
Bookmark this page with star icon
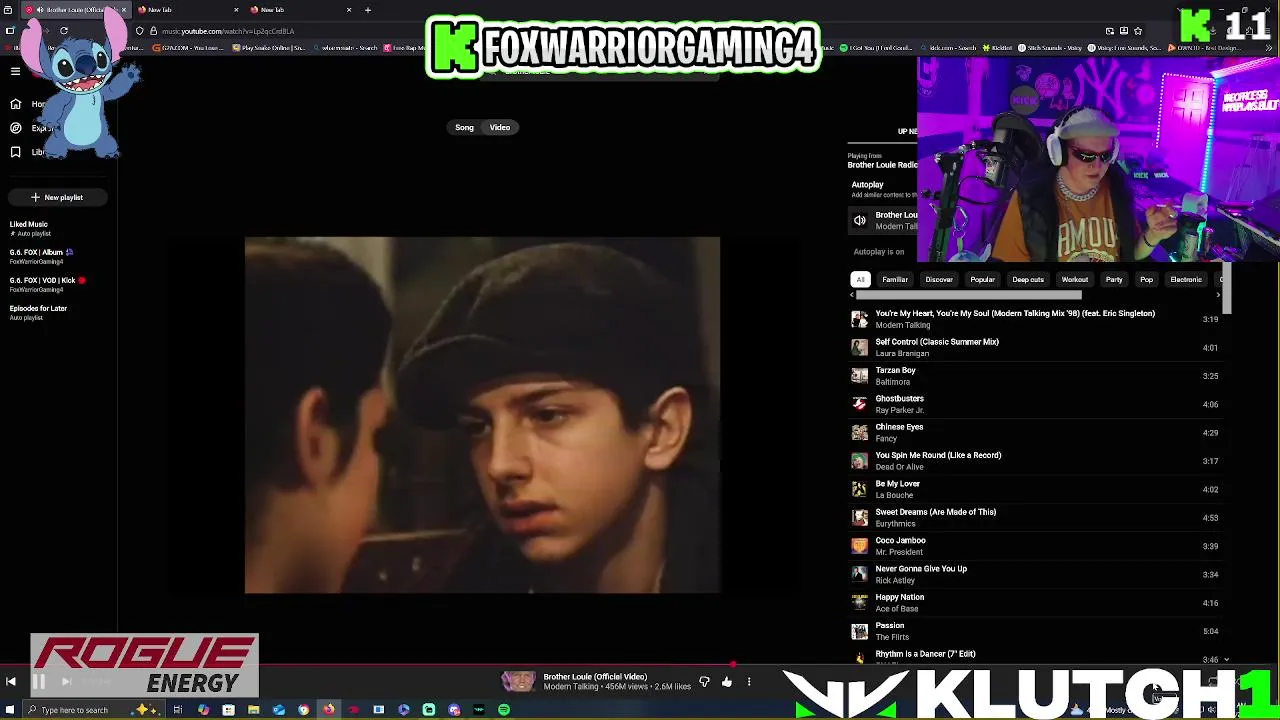point(1138,31)
